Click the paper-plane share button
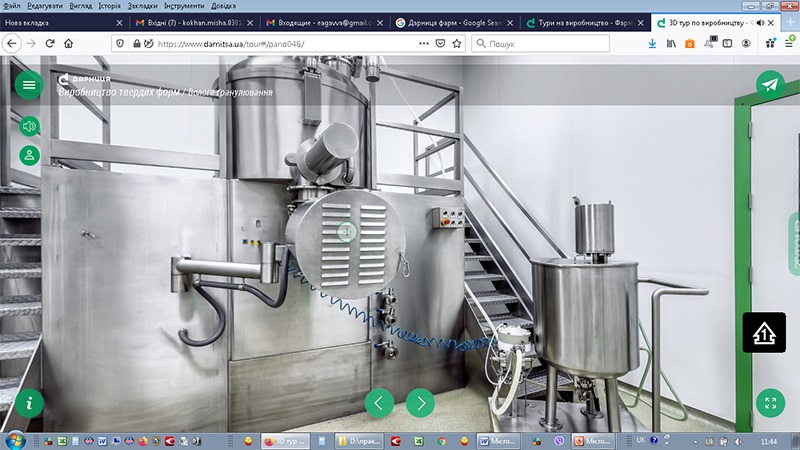The height and width of the screenshot is (450, 800). coord(770,85)
